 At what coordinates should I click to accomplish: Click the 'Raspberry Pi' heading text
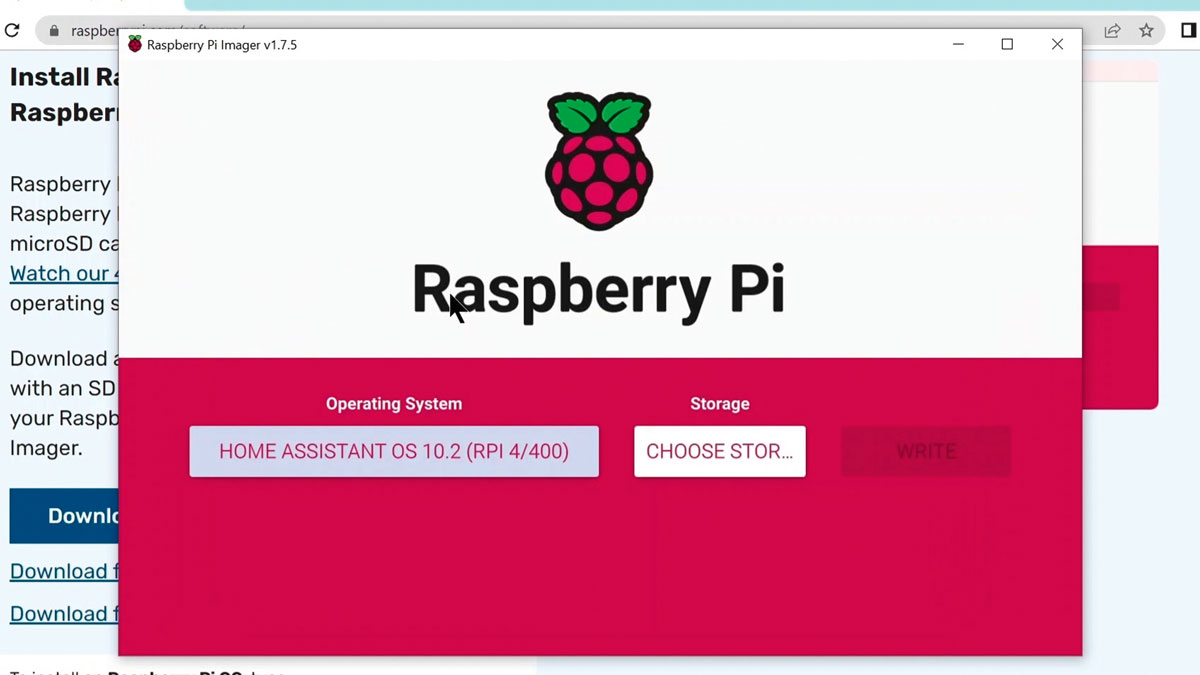coord(599,290)
